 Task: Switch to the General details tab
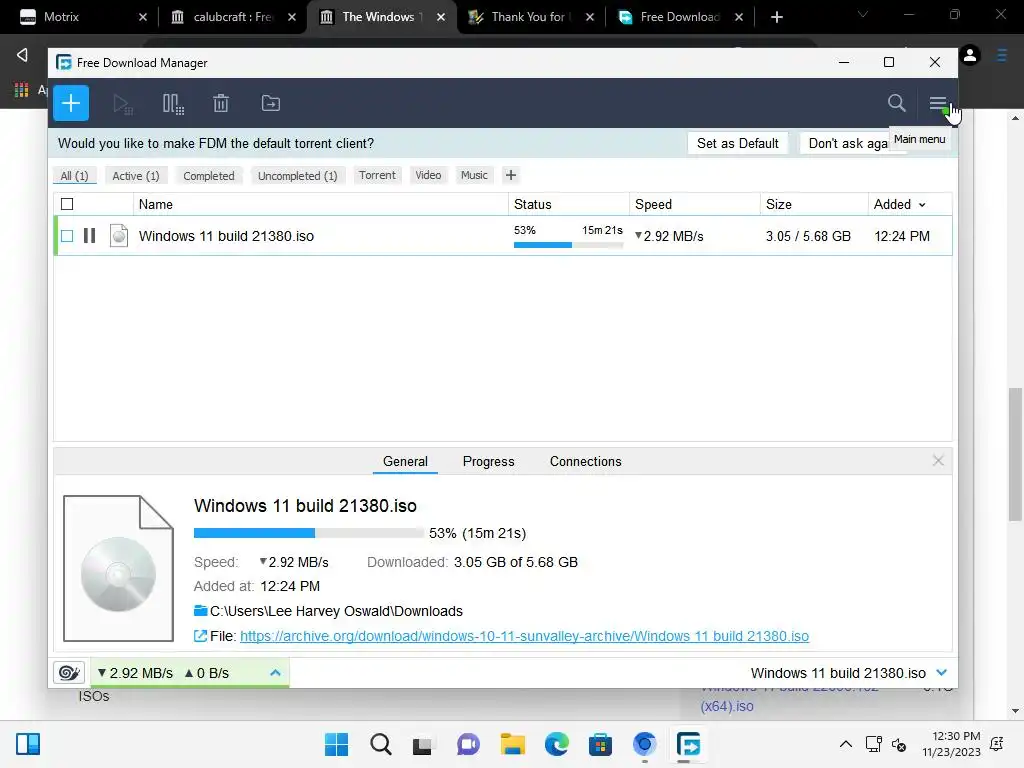click(406, 461)
